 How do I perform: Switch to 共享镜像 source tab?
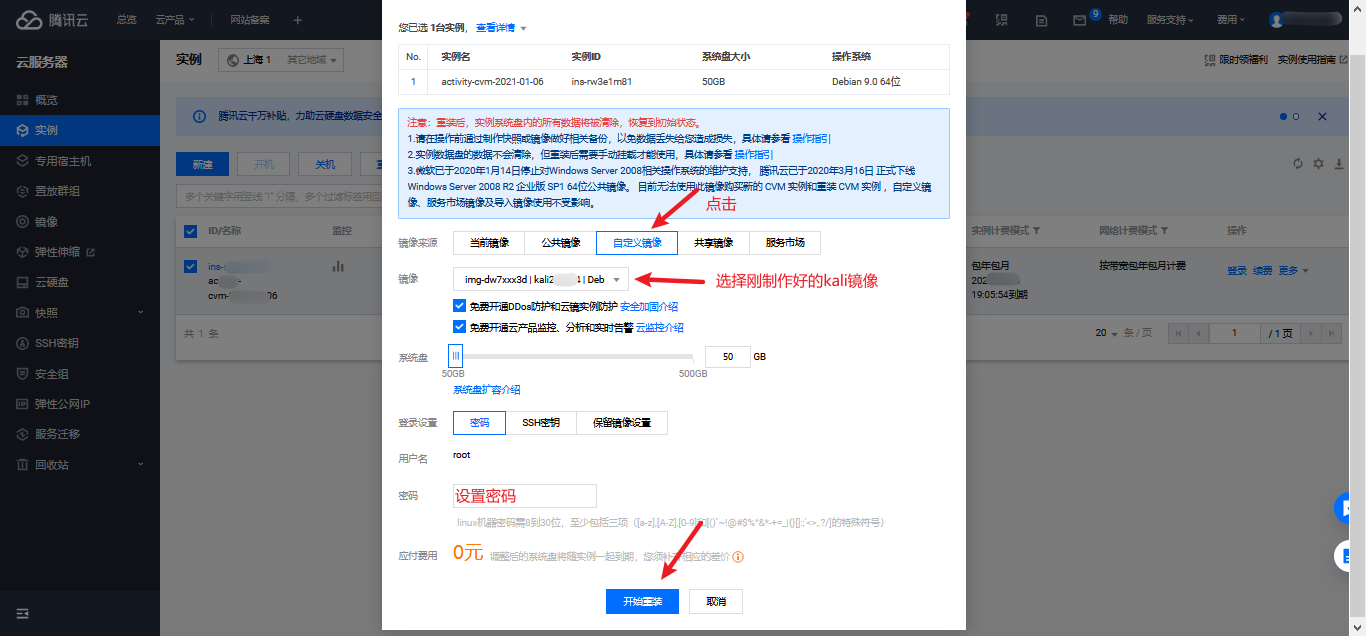(x=714, y=242)
